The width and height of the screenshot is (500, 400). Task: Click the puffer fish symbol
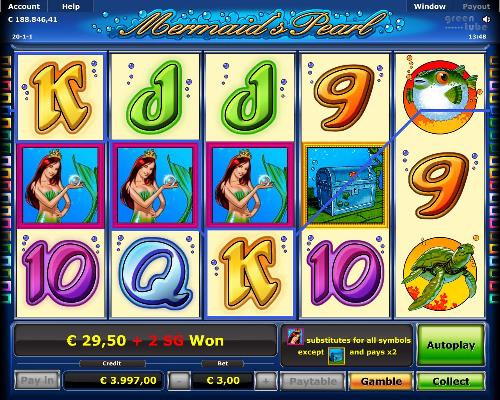[x=440, y=97]
